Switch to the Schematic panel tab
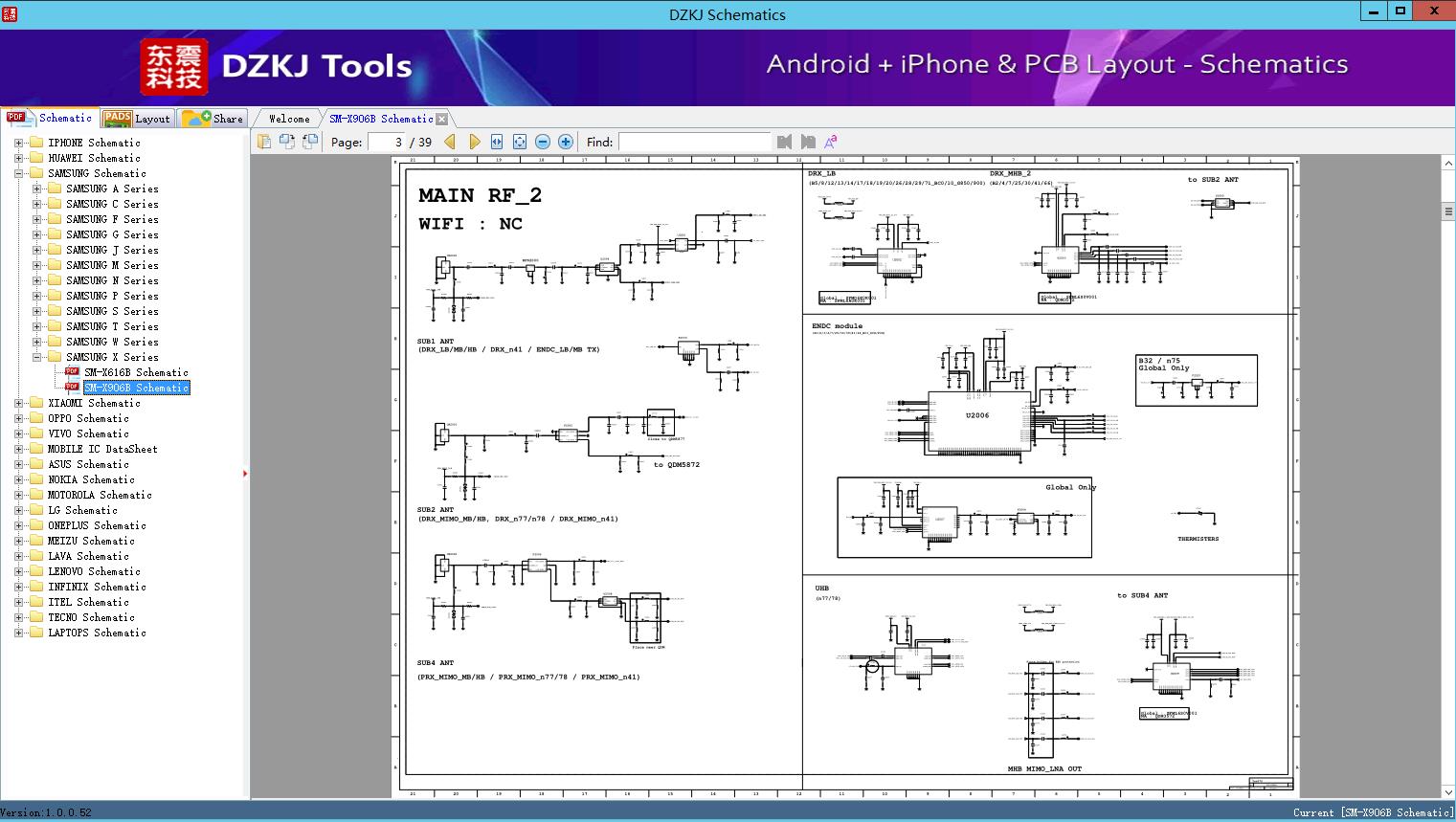The width and height of the screenshot is (1456, 822). (x=50, y=118)
